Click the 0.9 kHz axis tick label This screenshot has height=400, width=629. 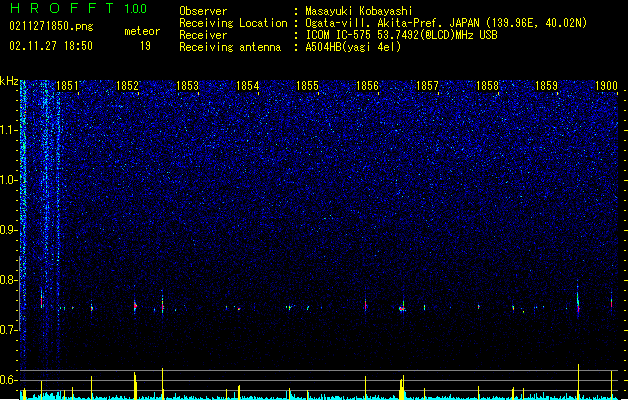pyautogui.click(x=8, y=230)
